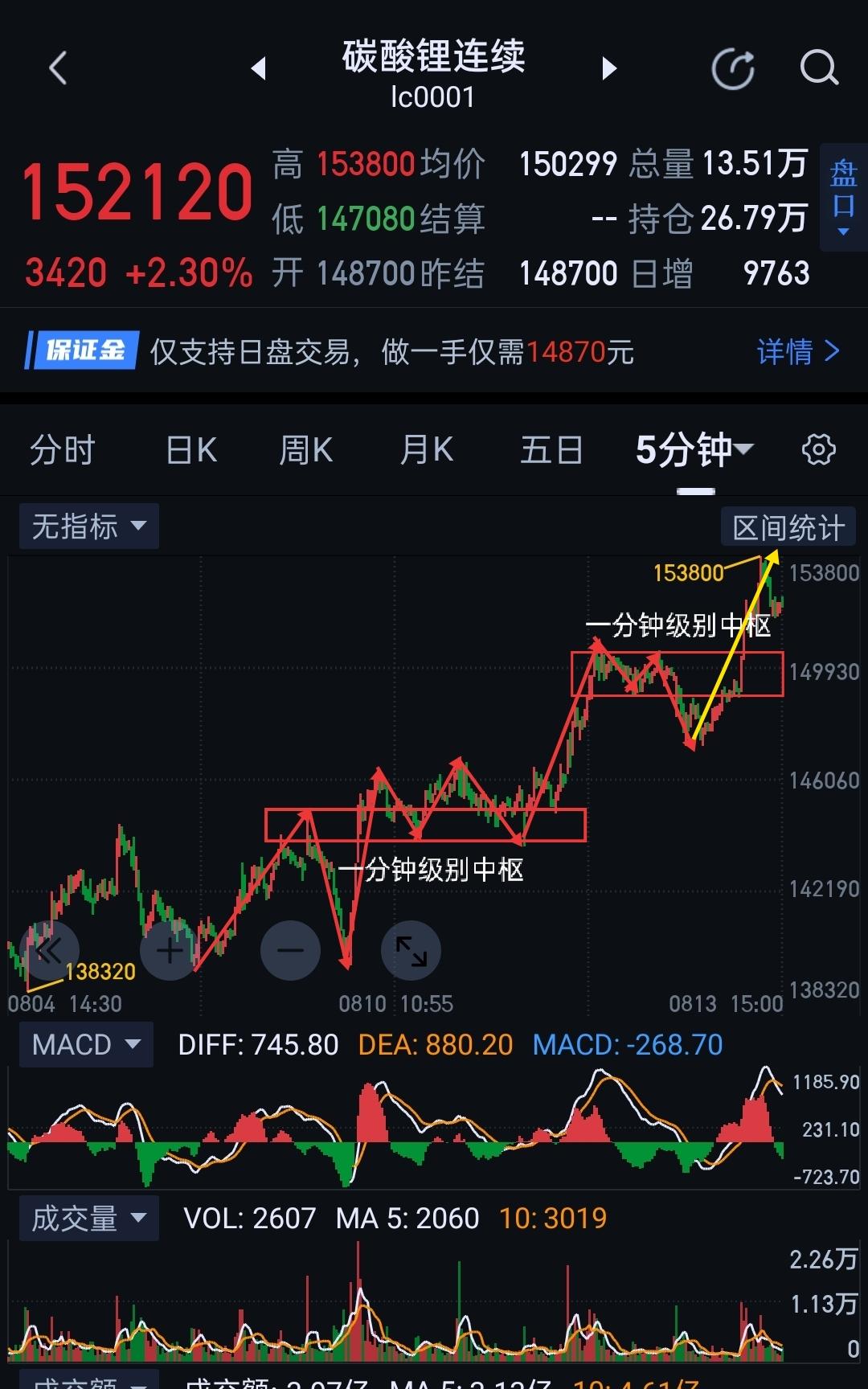Expand chart to fullscreen
The height and width of the screenshot is (1389, 868).
click(x=411, y=950)
